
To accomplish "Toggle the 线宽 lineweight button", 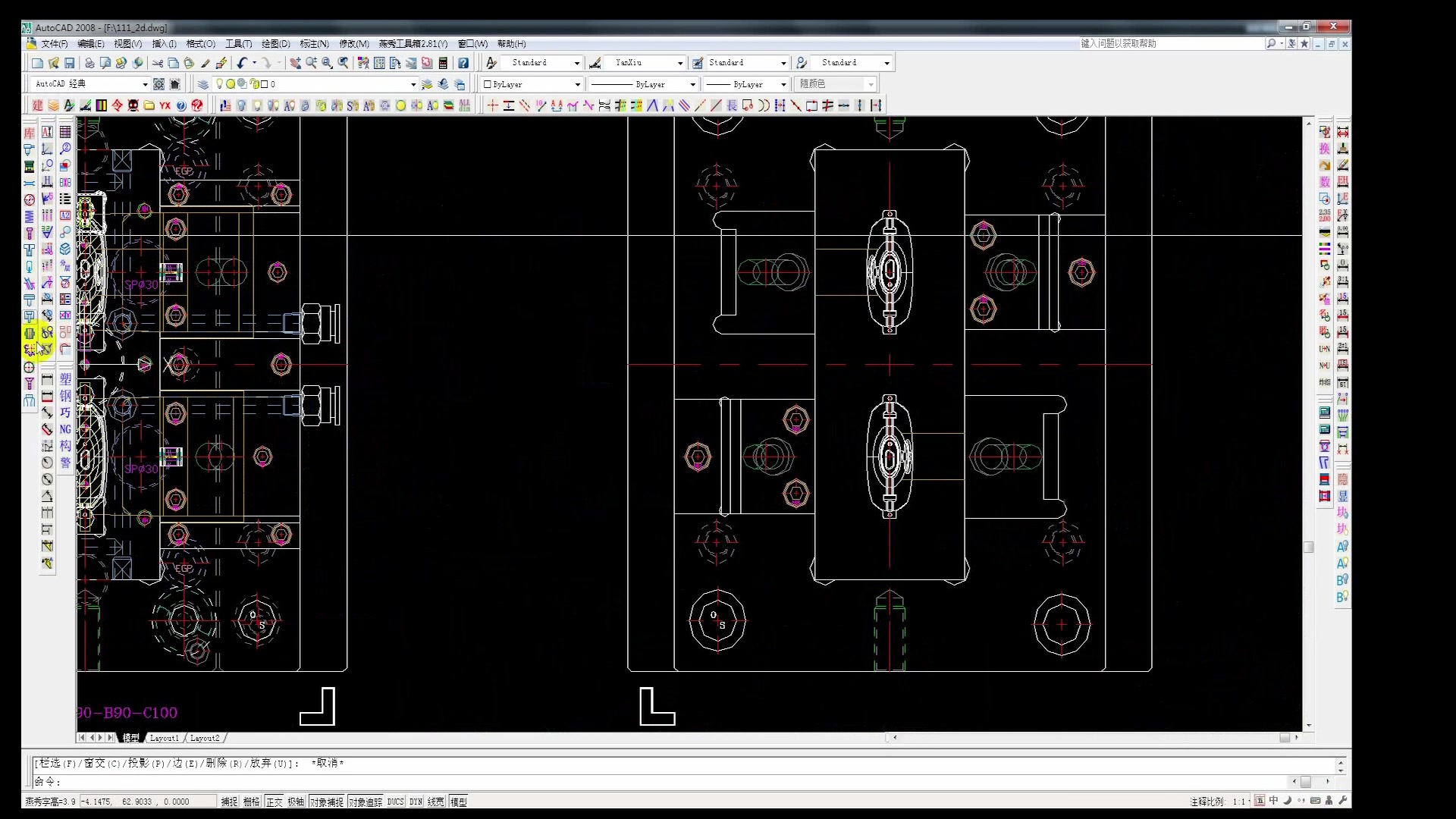I will pos(436,802).
